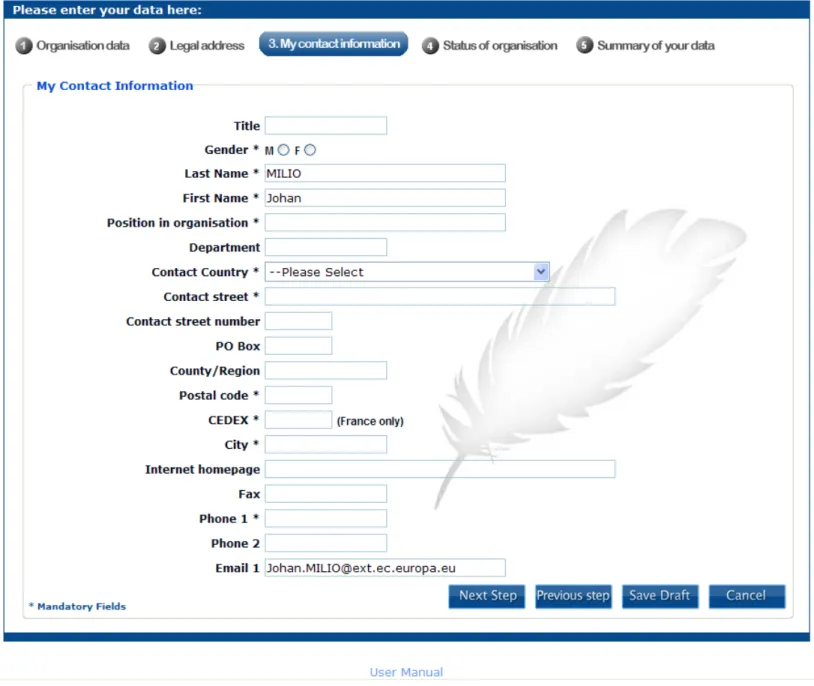Click step 4 circle icon for Status of organisation
This screenshot has width=814, height=686.
[430, 46]
